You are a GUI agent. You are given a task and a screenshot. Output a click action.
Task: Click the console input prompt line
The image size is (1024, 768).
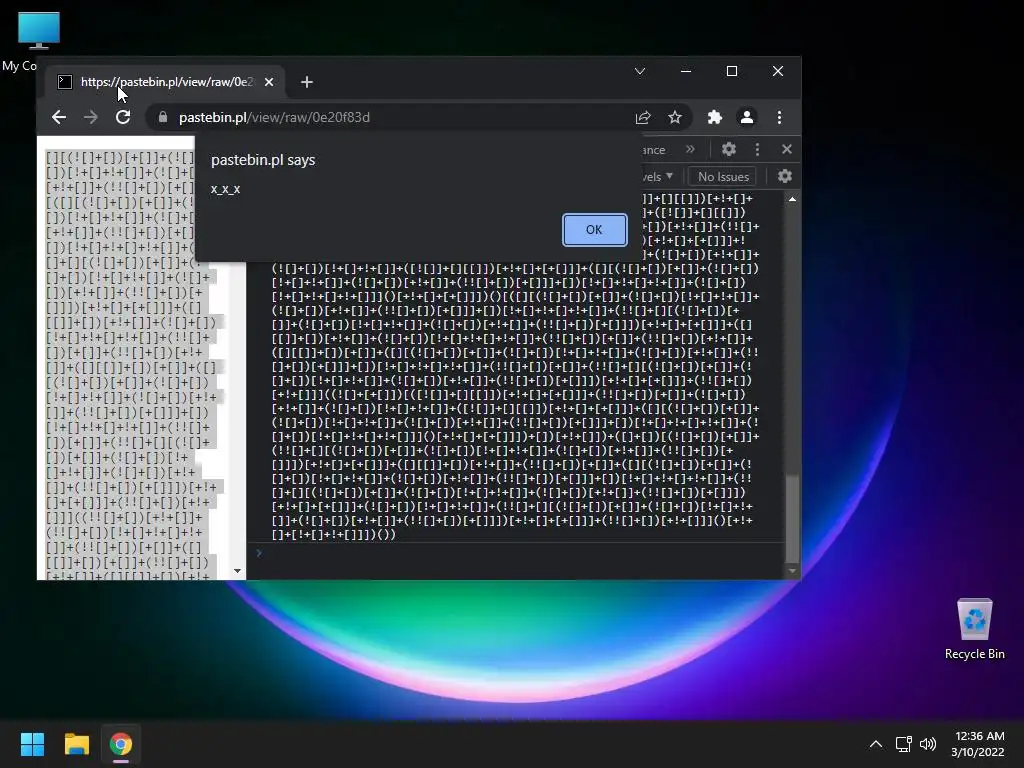click(516, 553)
